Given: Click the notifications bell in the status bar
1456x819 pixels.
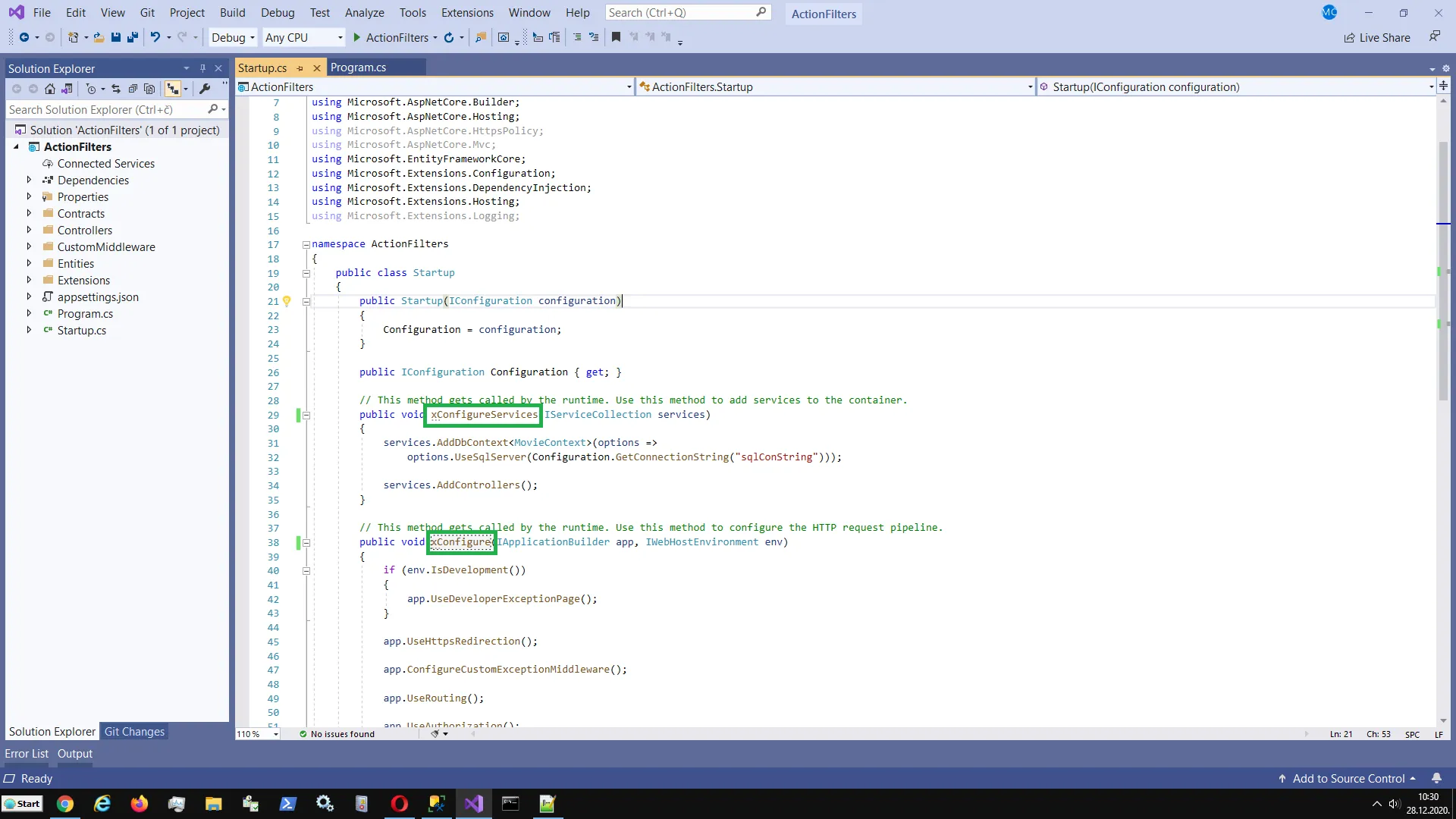Looking at the screenshot, I should pos(1436,779).
